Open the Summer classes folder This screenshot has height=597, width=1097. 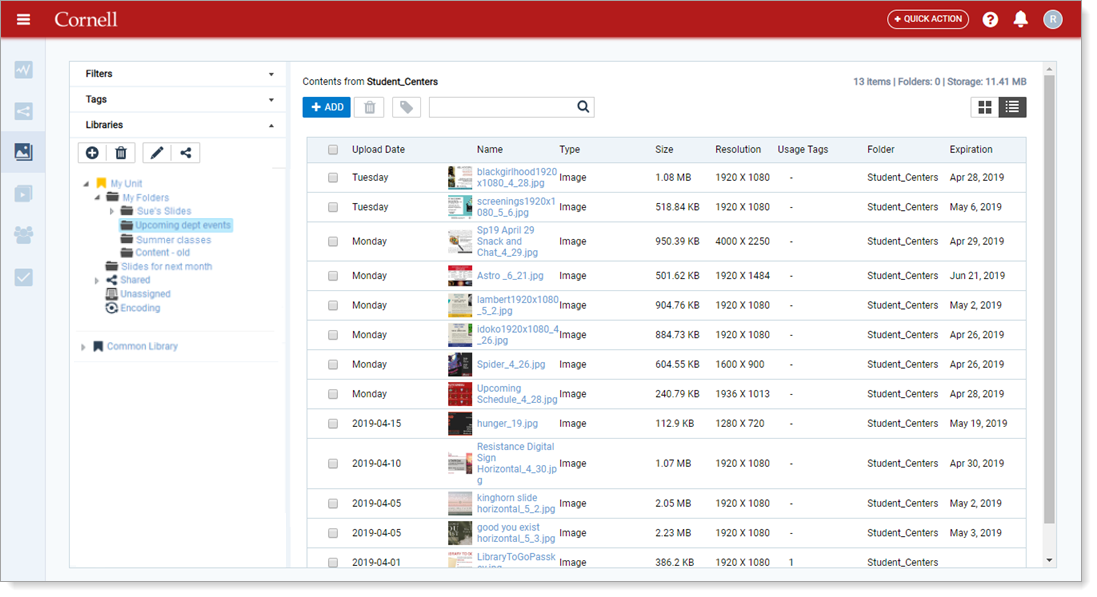[174, 240]
